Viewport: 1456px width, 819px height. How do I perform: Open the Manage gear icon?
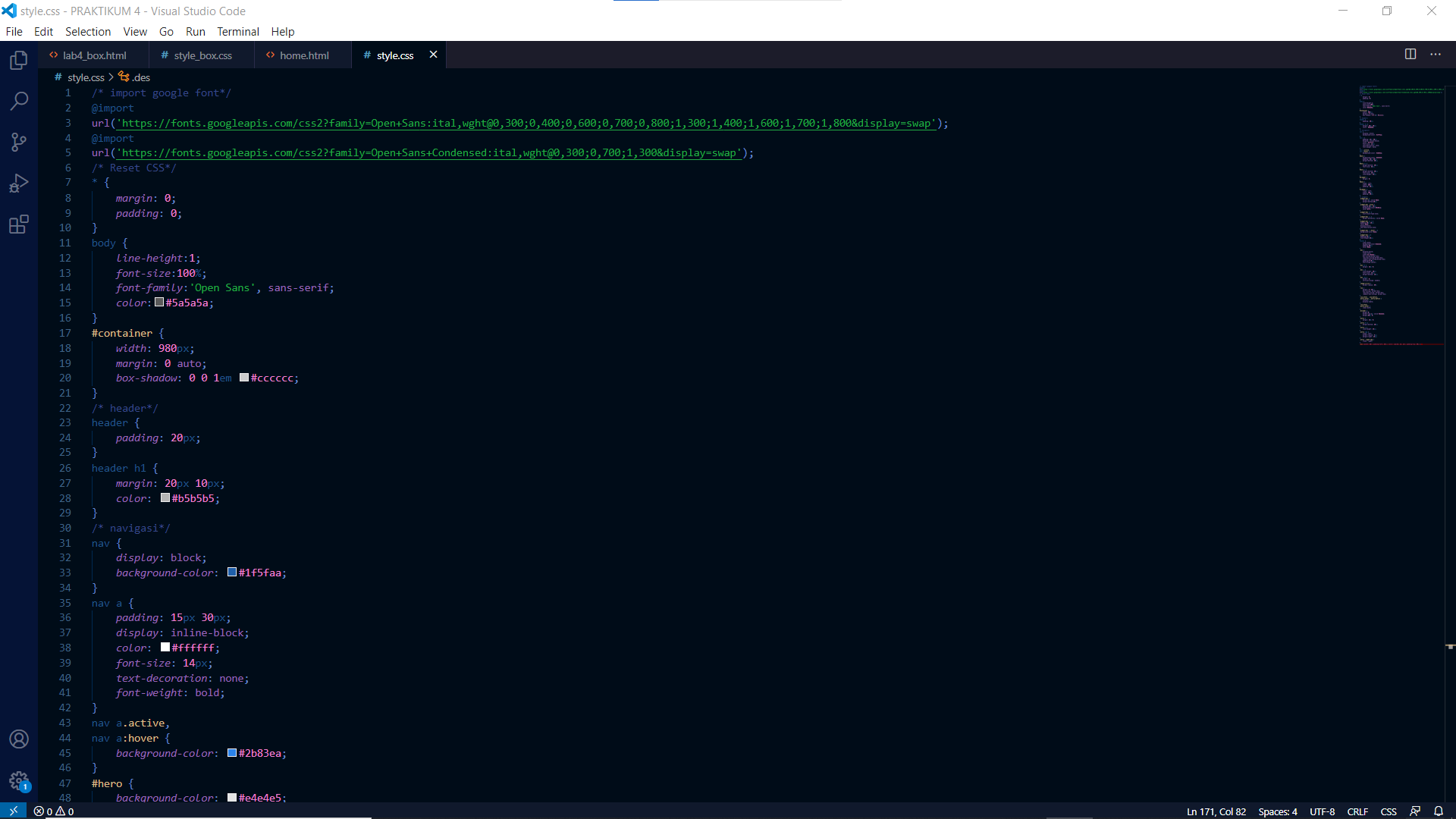point(19,780)
